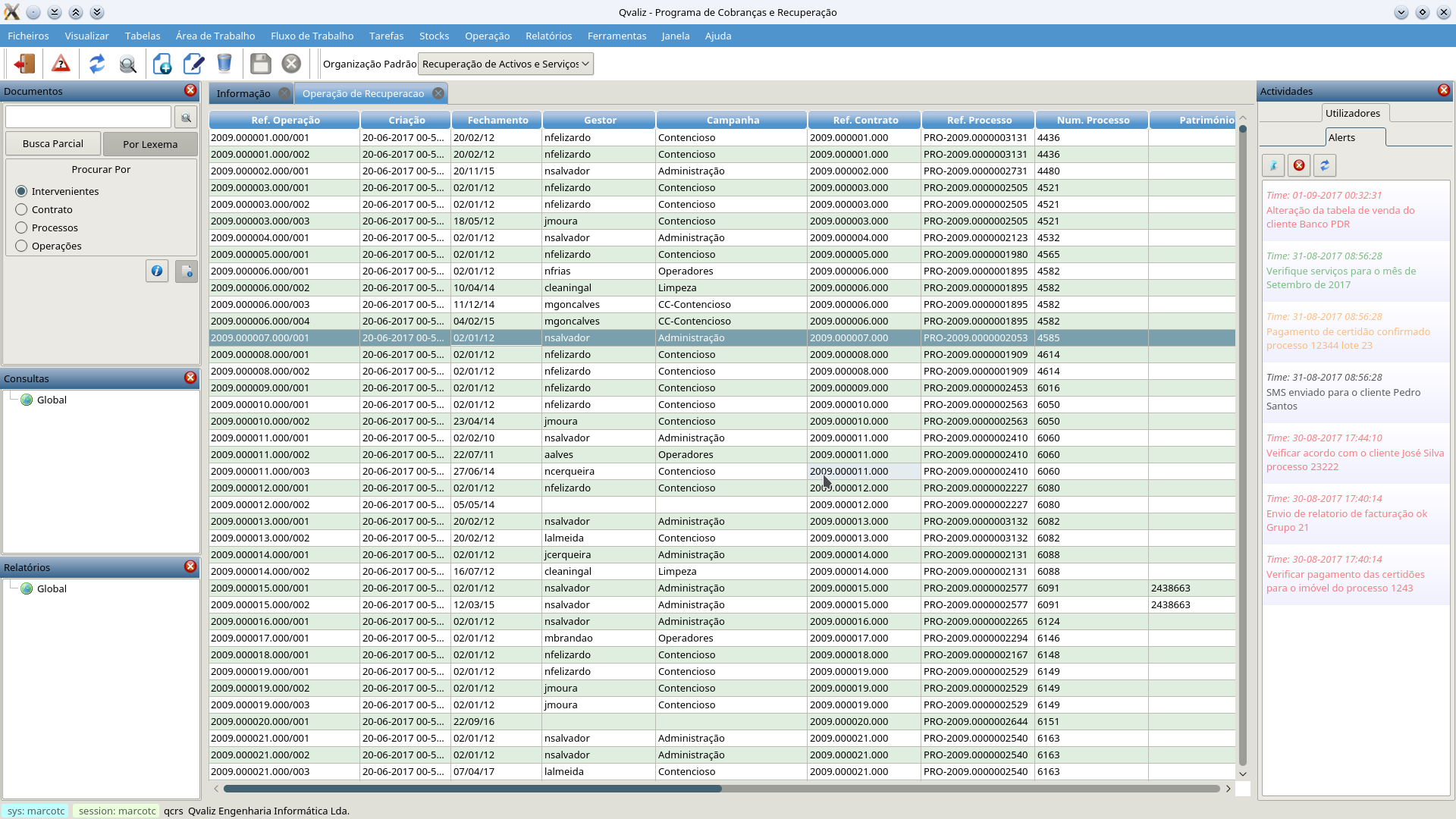Click the Por Lexema button
Image resolution: width=1456 pixels, height=819 pixels.
click(x=150, y=144)
